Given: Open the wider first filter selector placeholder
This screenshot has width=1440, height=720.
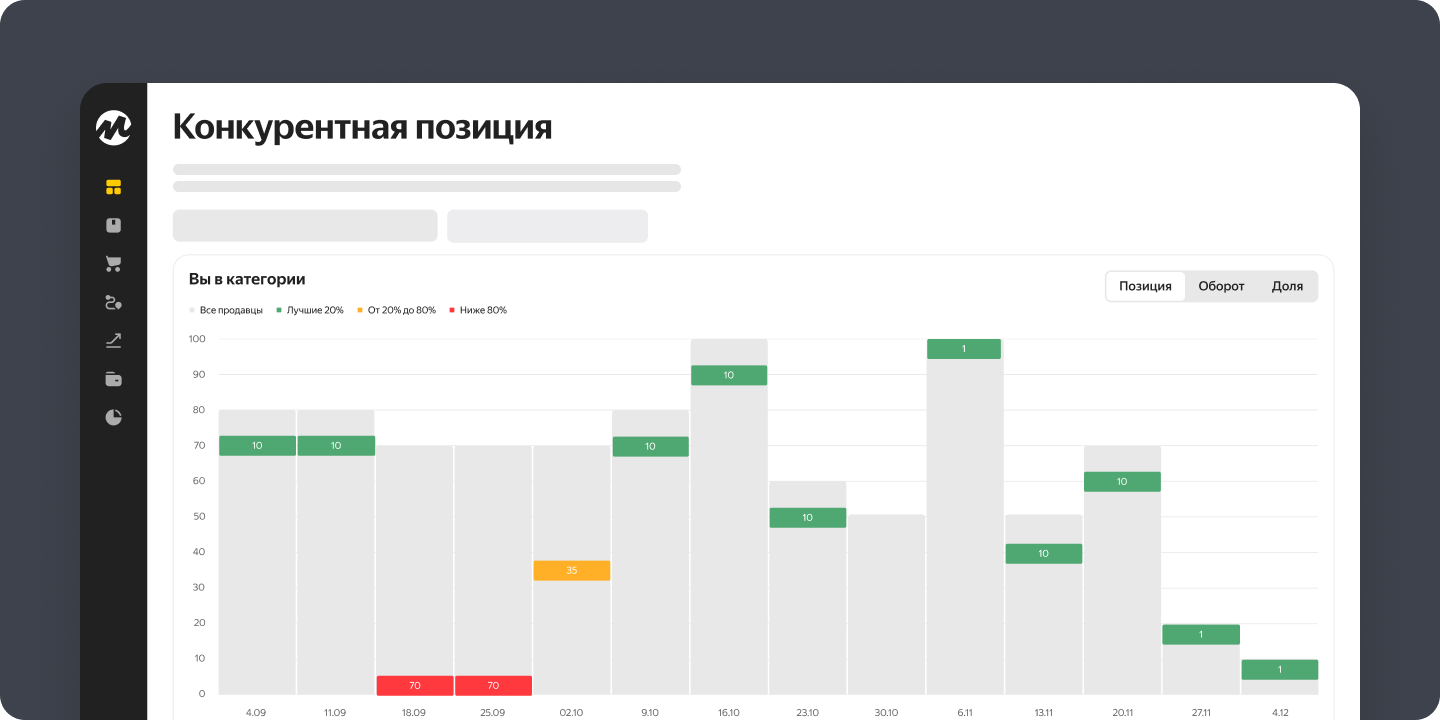Looking at the screenshot, I should [x=305, y=226].
